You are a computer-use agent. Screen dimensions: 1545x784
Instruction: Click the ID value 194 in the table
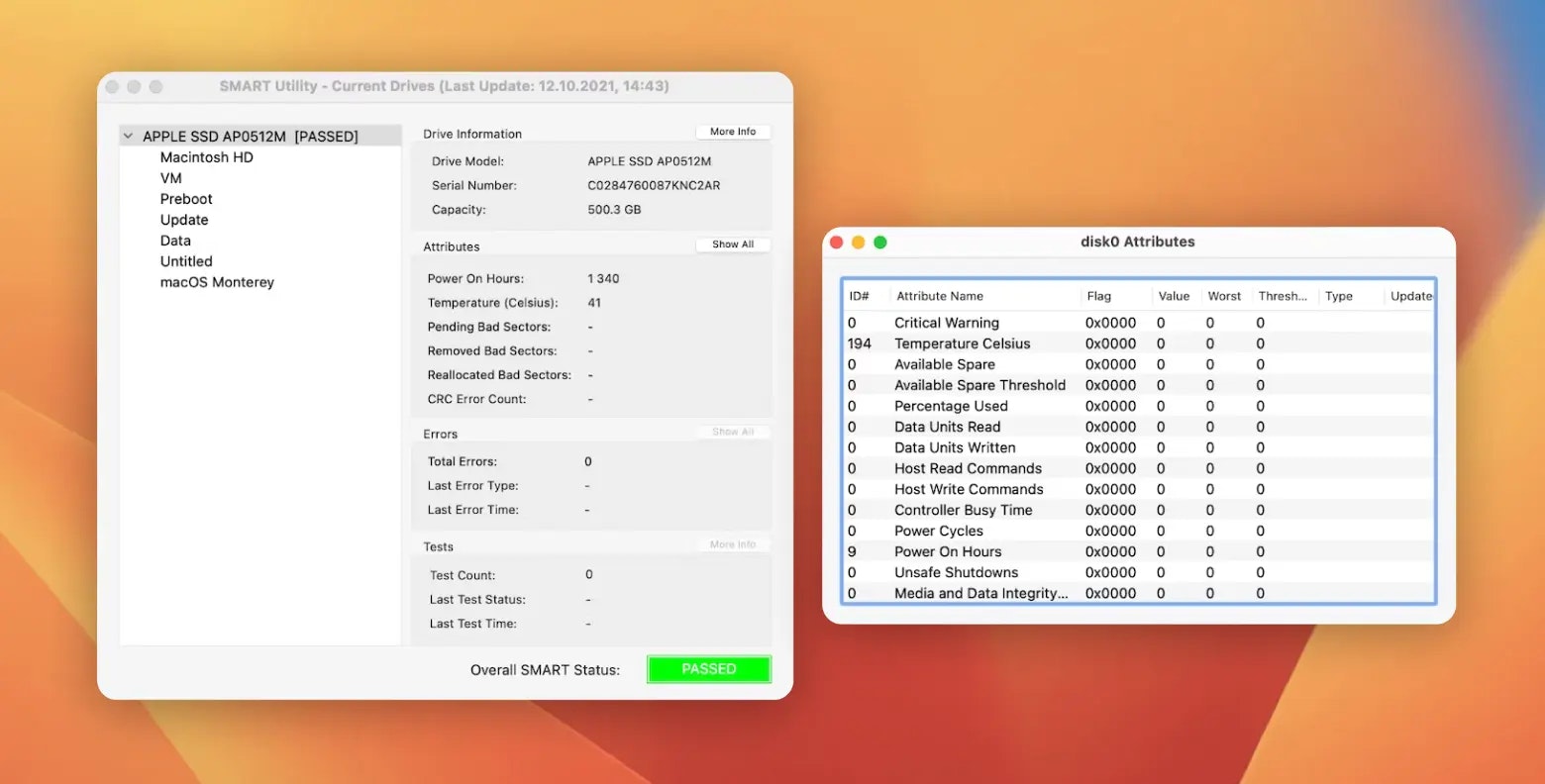tap(860, 343)
